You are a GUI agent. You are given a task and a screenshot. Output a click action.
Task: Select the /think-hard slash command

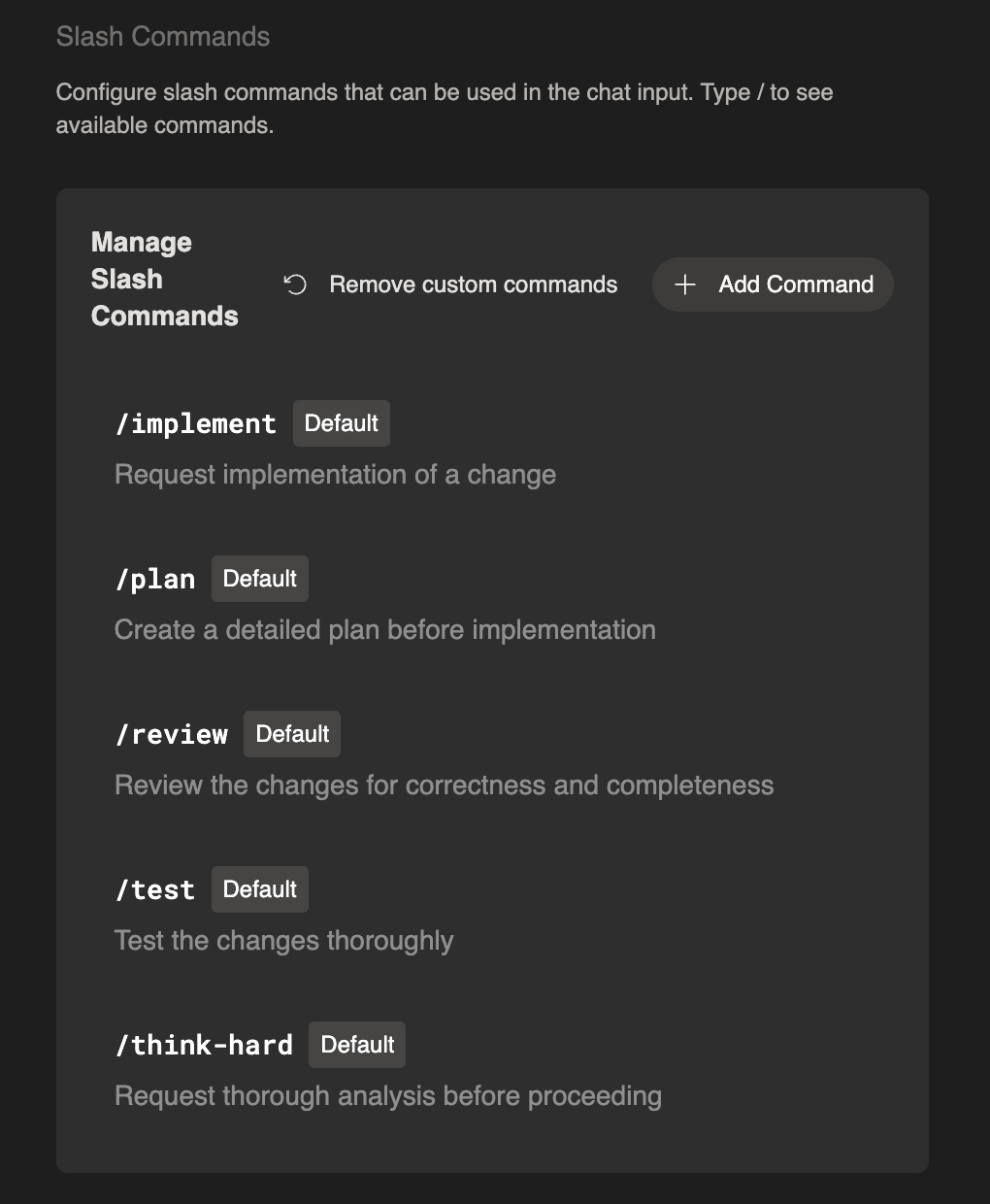pyautogui.click(x=204, y=1045)
